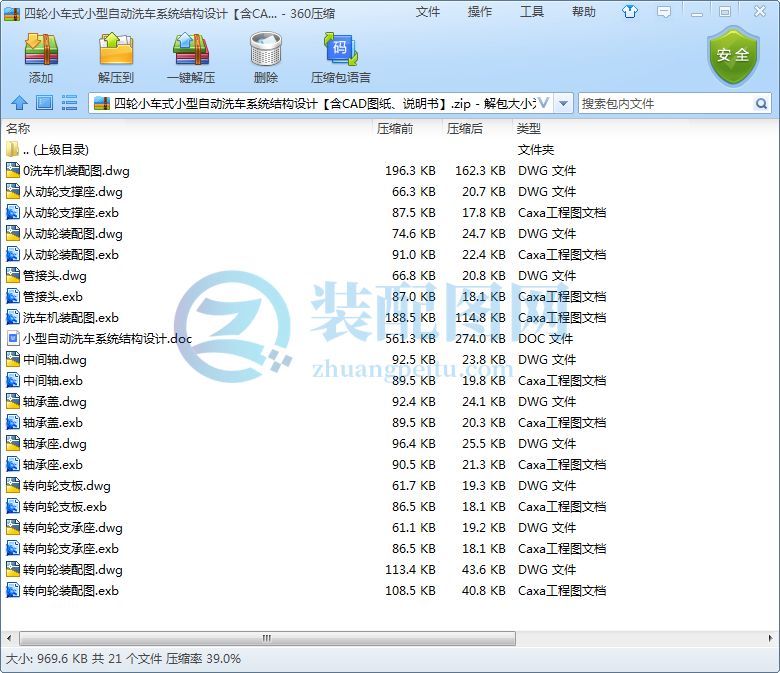Click the archive icon in the address bar

point(101,103)
